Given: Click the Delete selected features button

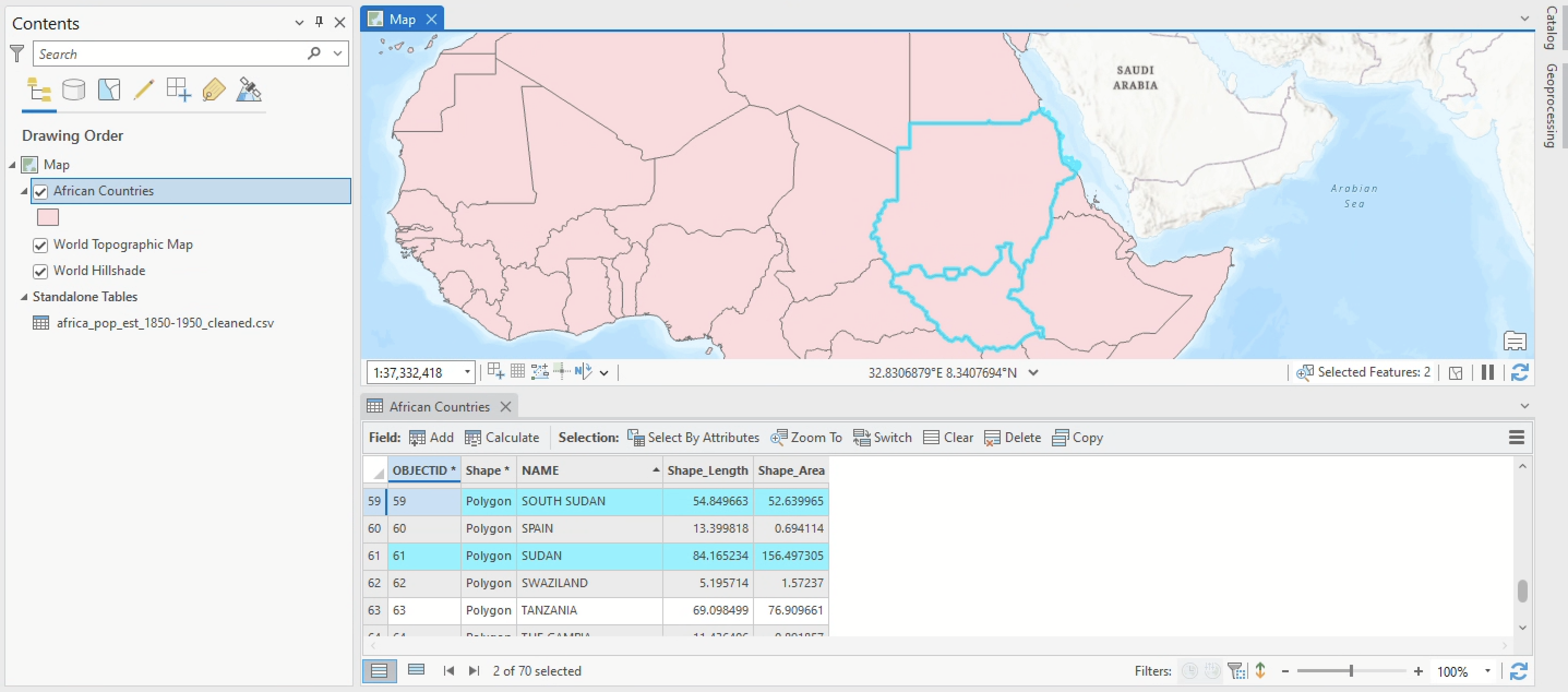Looking at the screenshot, I should pyautogui.click(x=1014, y=438).
